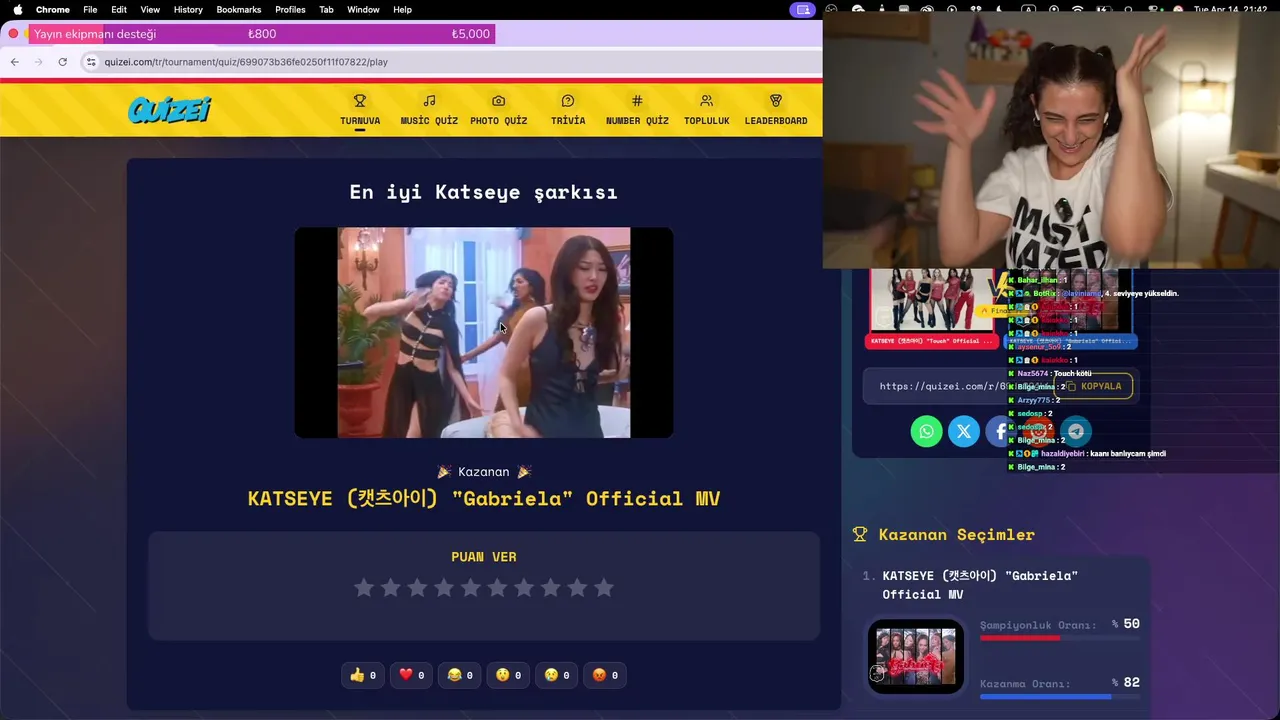Click the "% 50" championship rate value
The height and width of the screenshot is (720, 1280).
tap(1126, 624)
